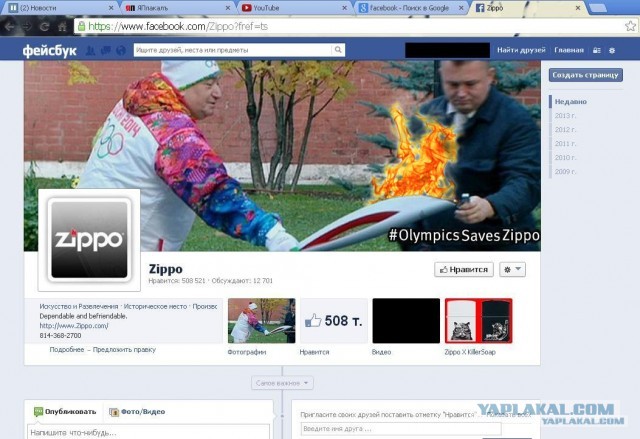The height and width of the screenshot is (439, 640).
Task: Select the Опубликовать composer tab
Action: pyautogui.click(x=65, y=411)
